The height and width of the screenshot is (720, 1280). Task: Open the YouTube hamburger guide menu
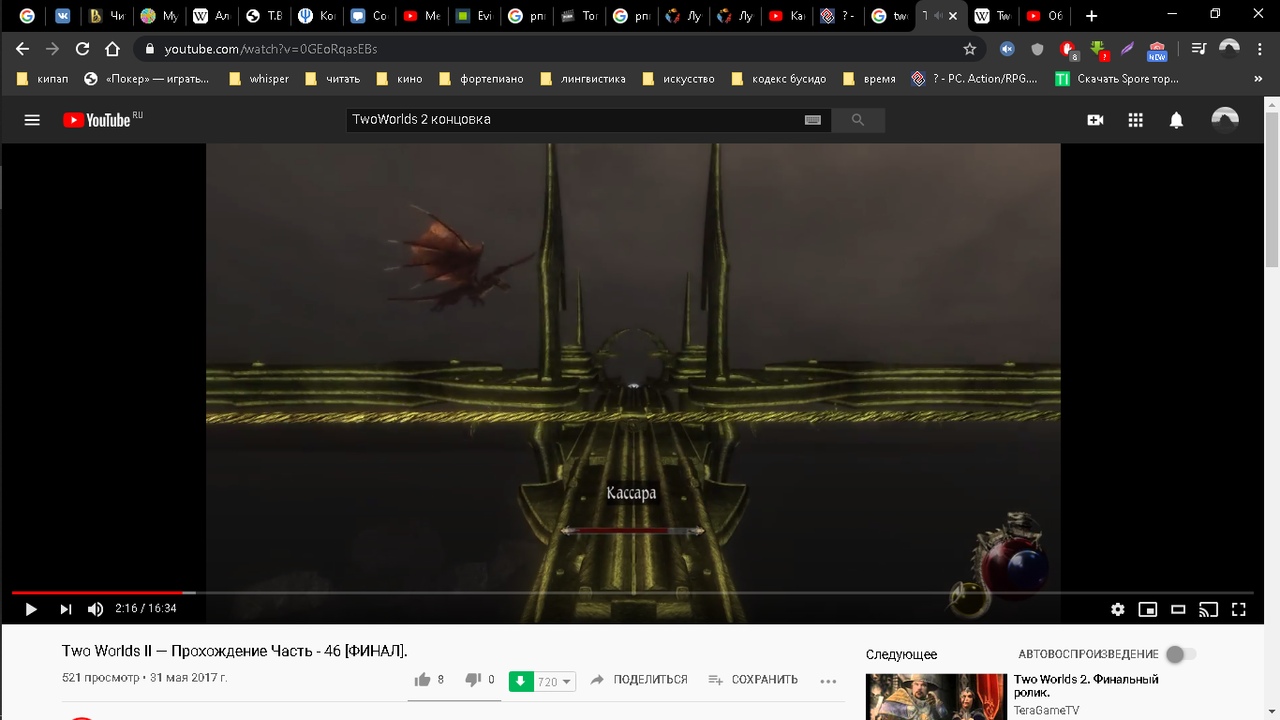[x=32, y=120]
